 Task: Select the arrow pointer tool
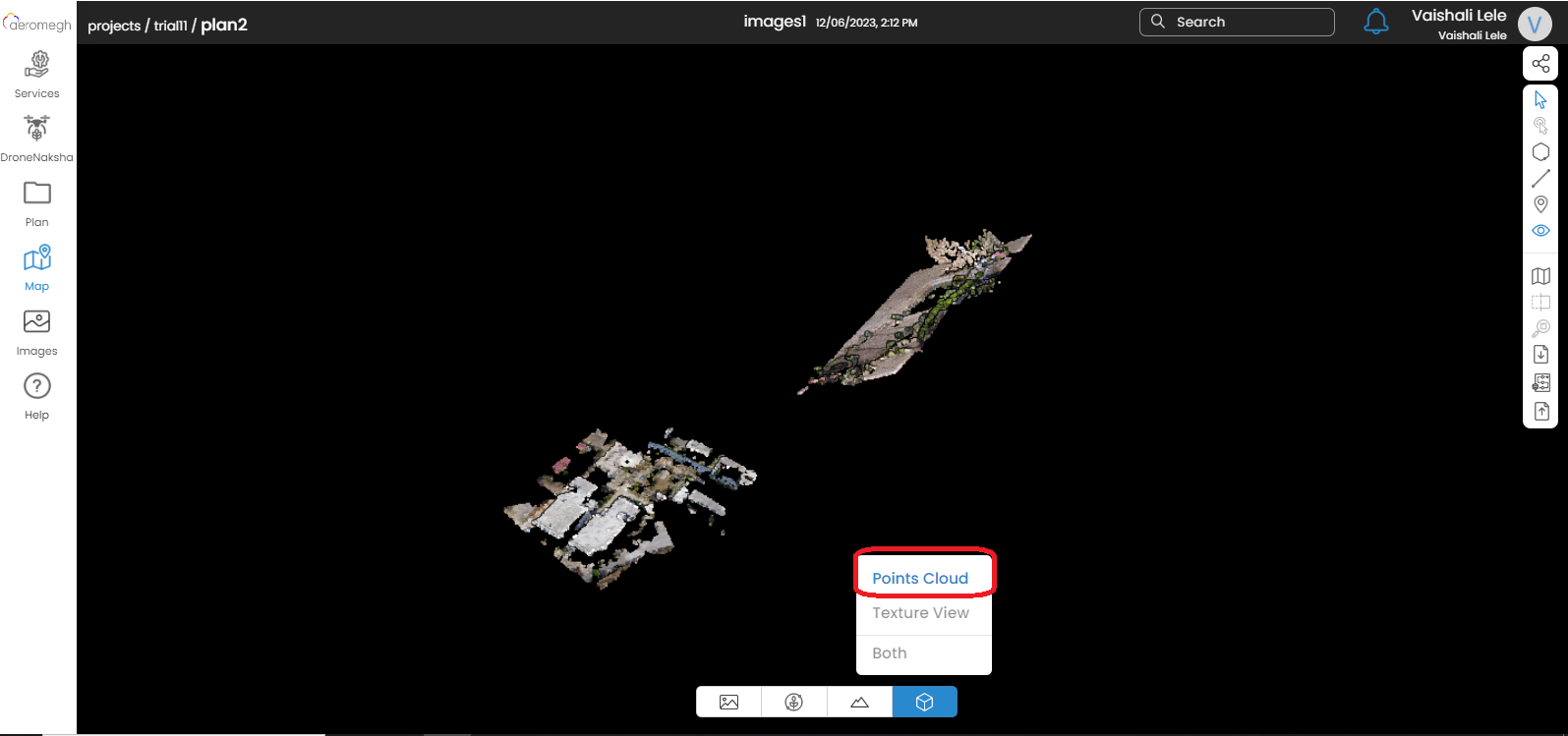1540,99
